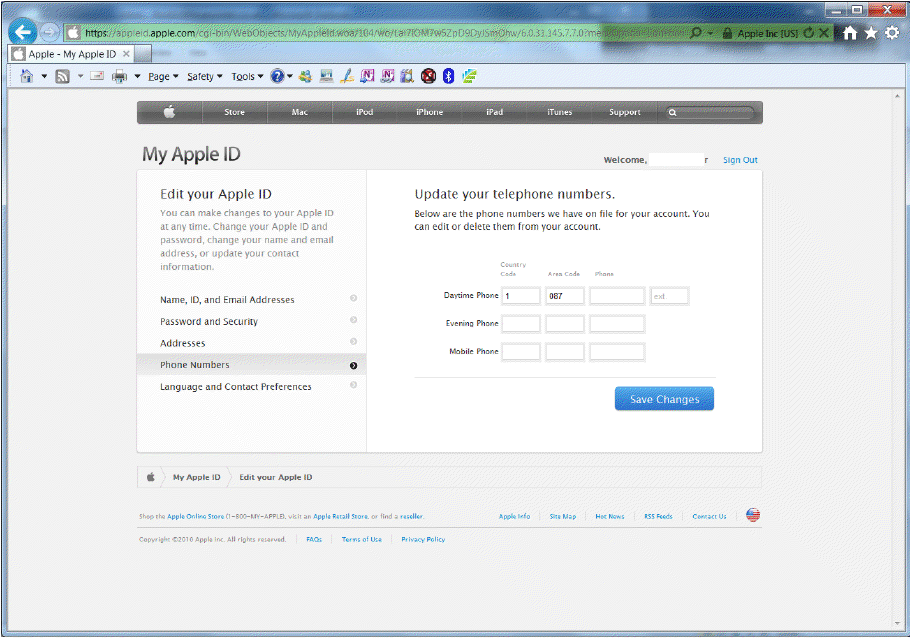Go to iTunes in Apple navigation

[559, 112]
